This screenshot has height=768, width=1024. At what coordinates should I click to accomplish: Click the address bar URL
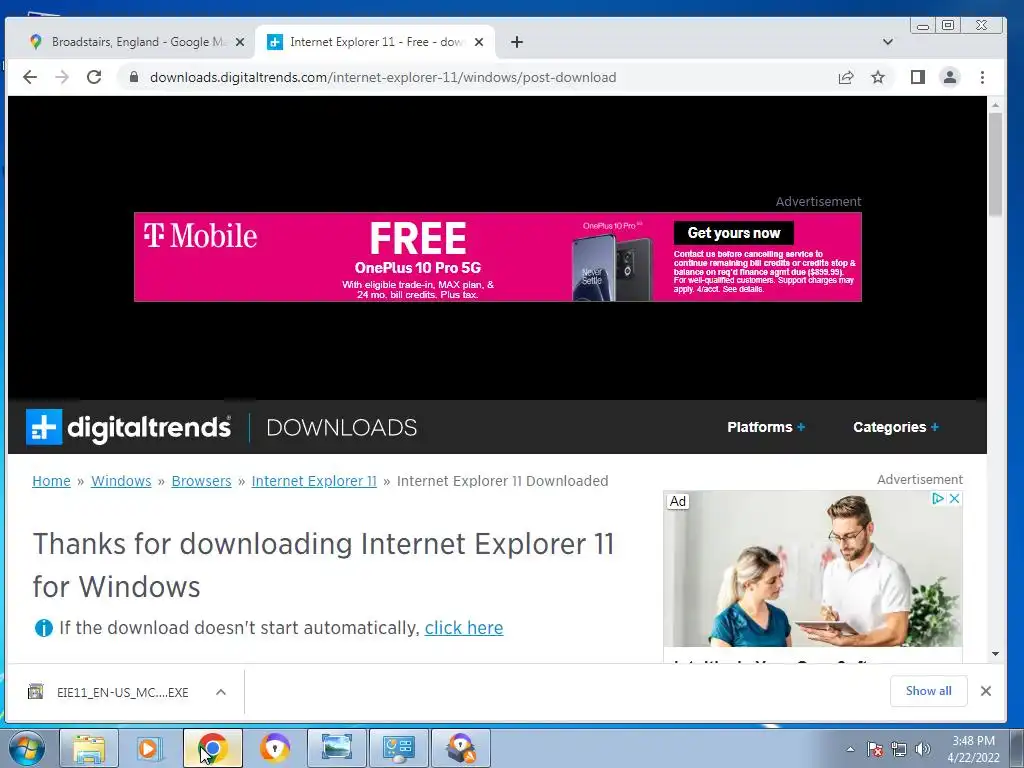[x=383, y=77]
